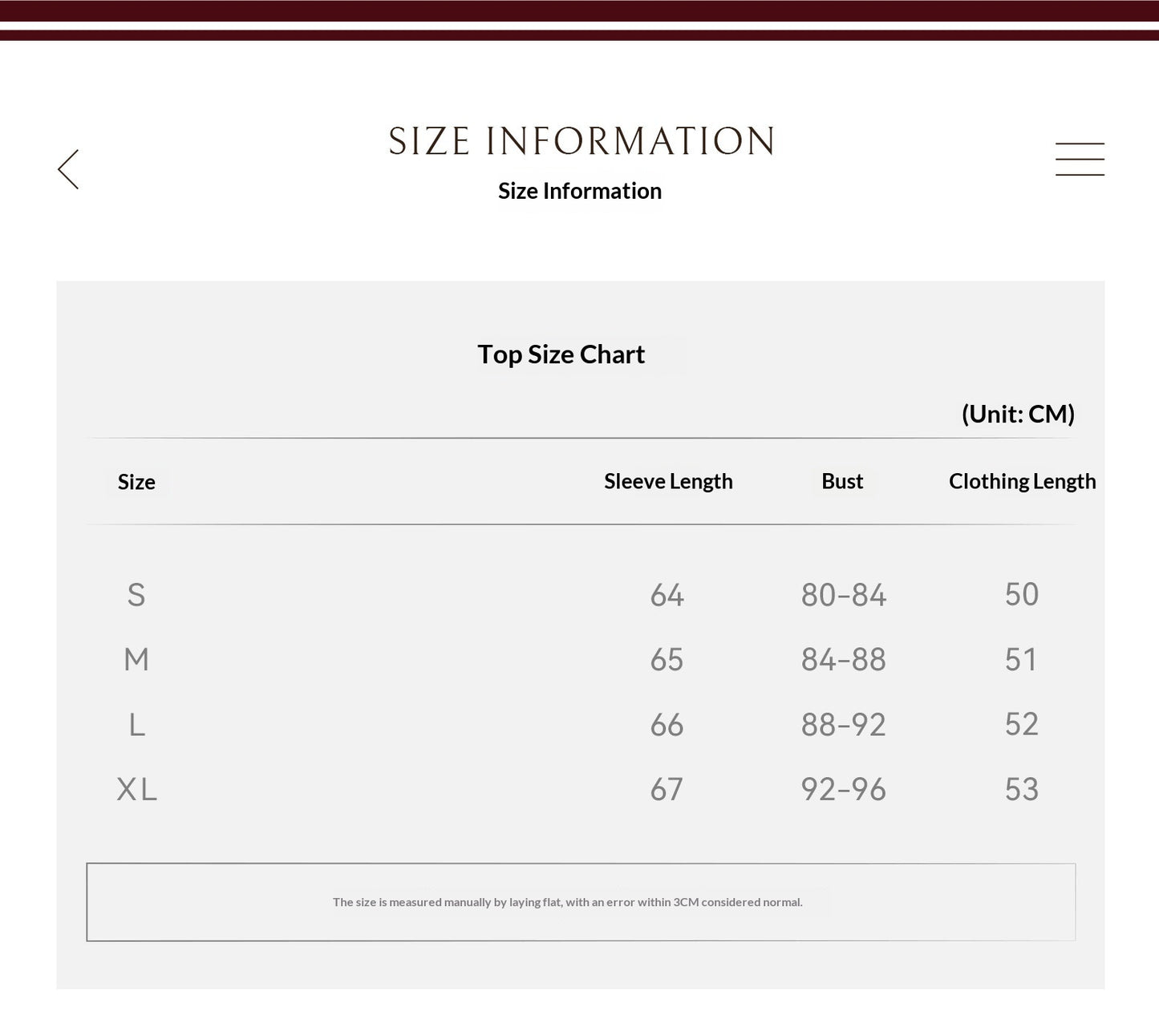Click the Size column header

(136, 482)
